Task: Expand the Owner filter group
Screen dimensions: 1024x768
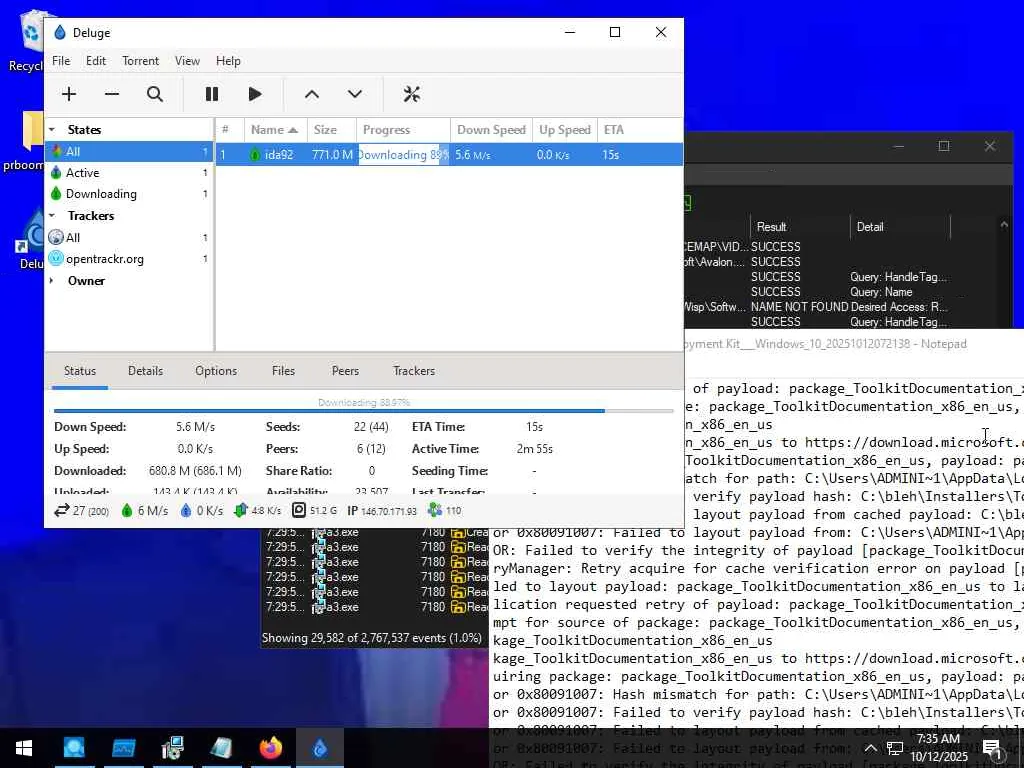Action: (52, 281)
